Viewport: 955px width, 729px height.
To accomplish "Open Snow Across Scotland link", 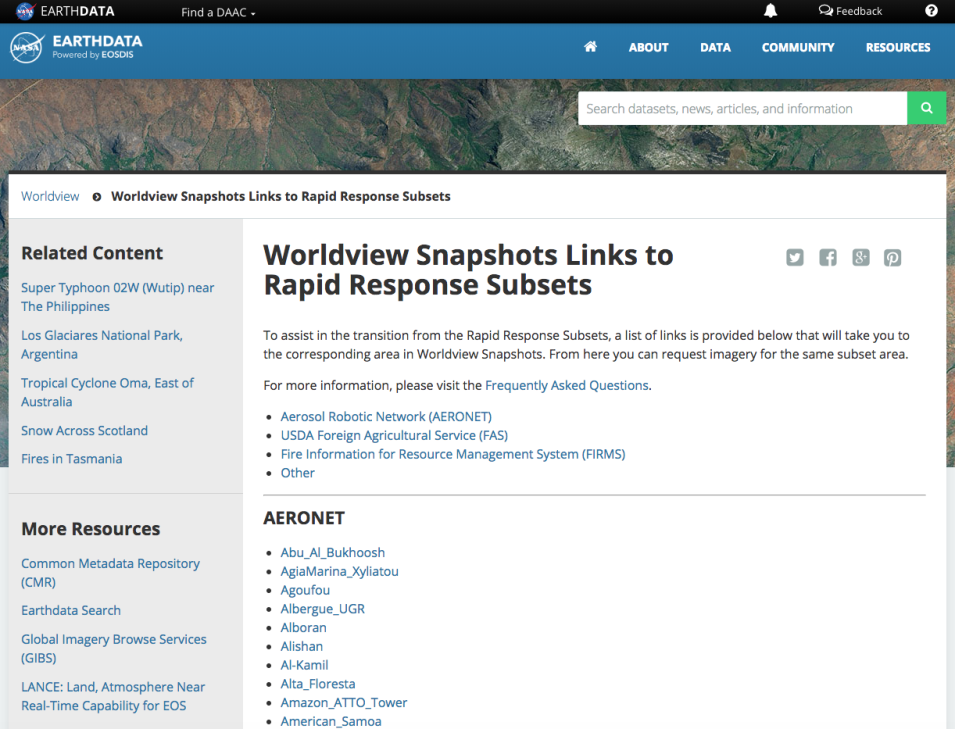I will pos(84,431).
